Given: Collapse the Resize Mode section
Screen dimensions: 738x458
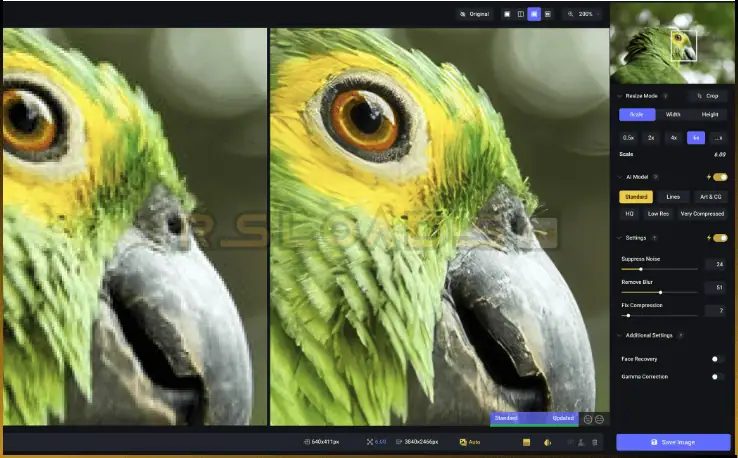Looking at the screenshot, I should 619,96.
